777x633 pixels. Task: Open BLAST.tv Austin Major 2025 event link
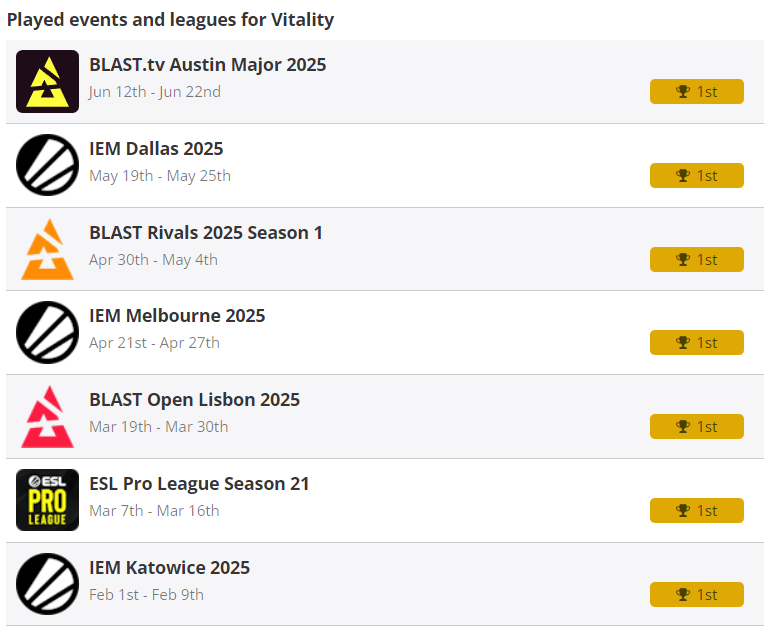(x=207, y=65)
